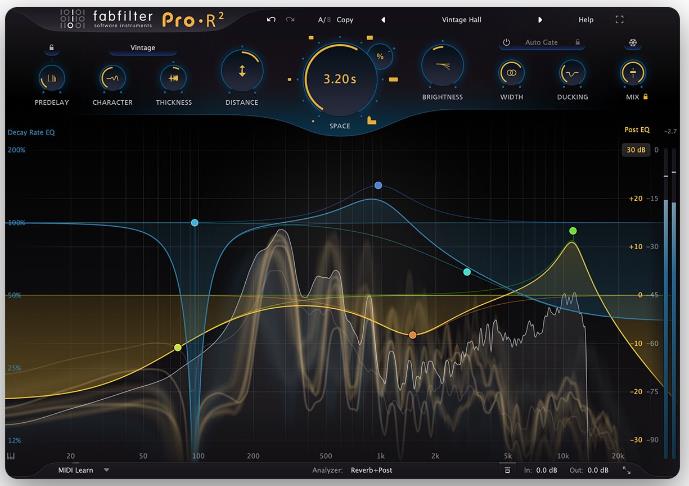Select the small room size marker at Space's left

tap(290, 80)
